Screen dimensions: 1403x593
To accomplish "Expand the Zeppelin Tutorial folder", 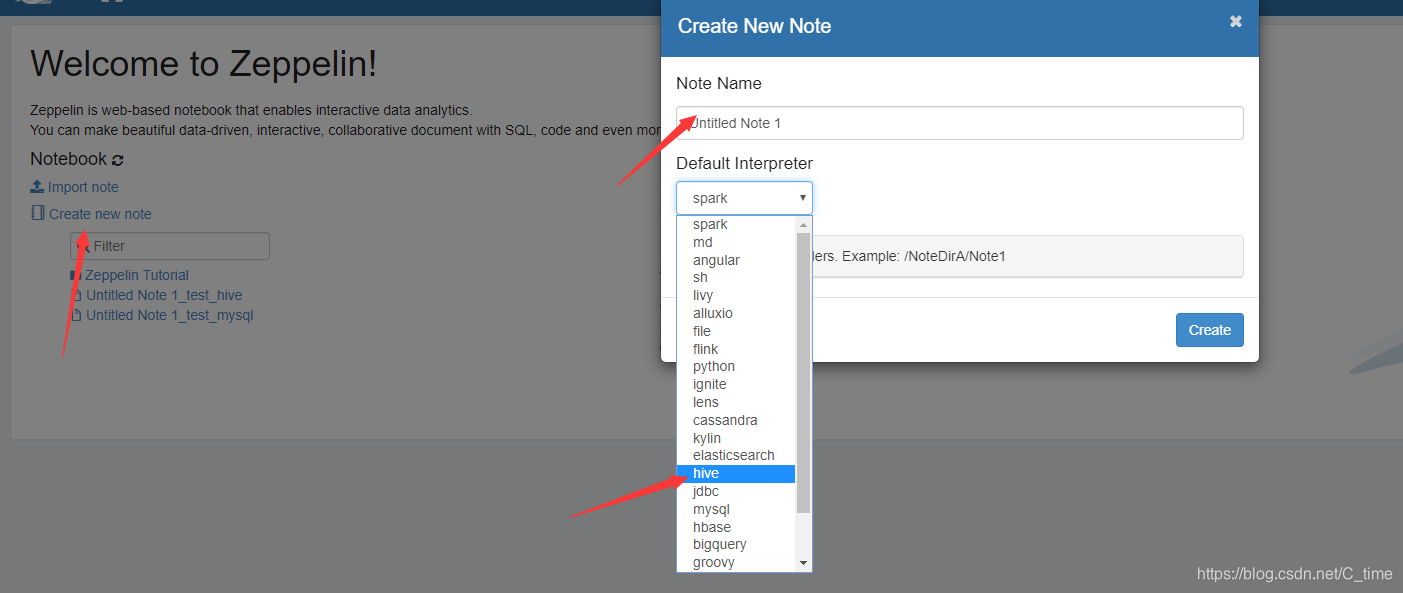I will click(x=137, y=275).
